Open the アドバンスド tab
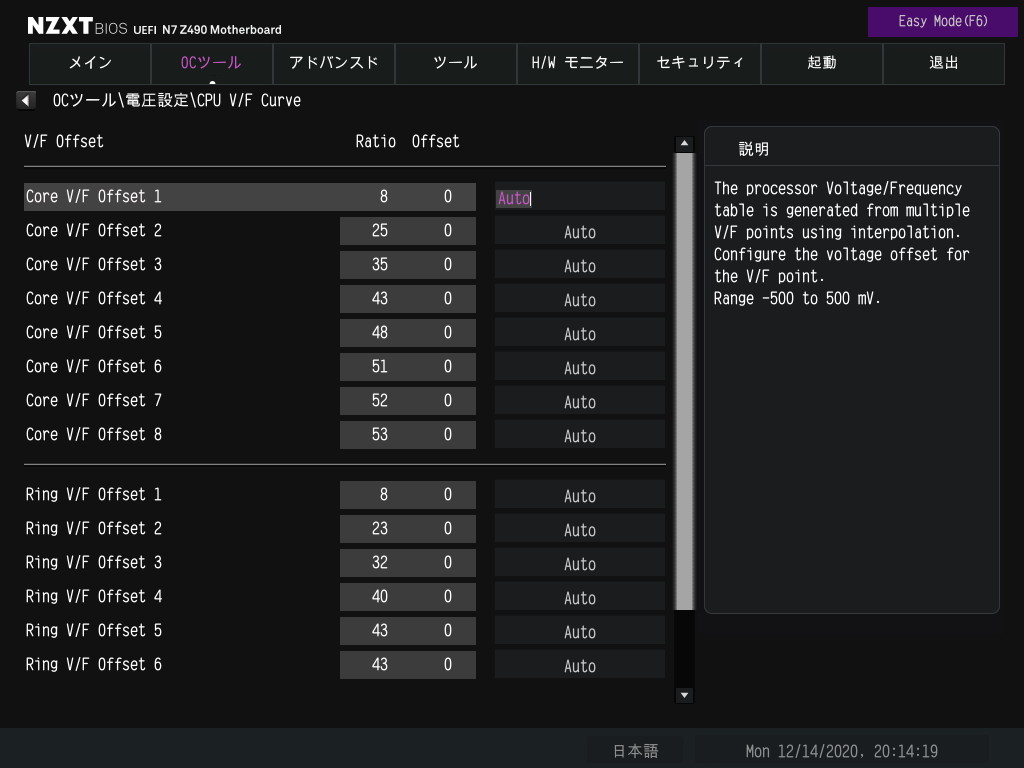 (x=334, y=63)
